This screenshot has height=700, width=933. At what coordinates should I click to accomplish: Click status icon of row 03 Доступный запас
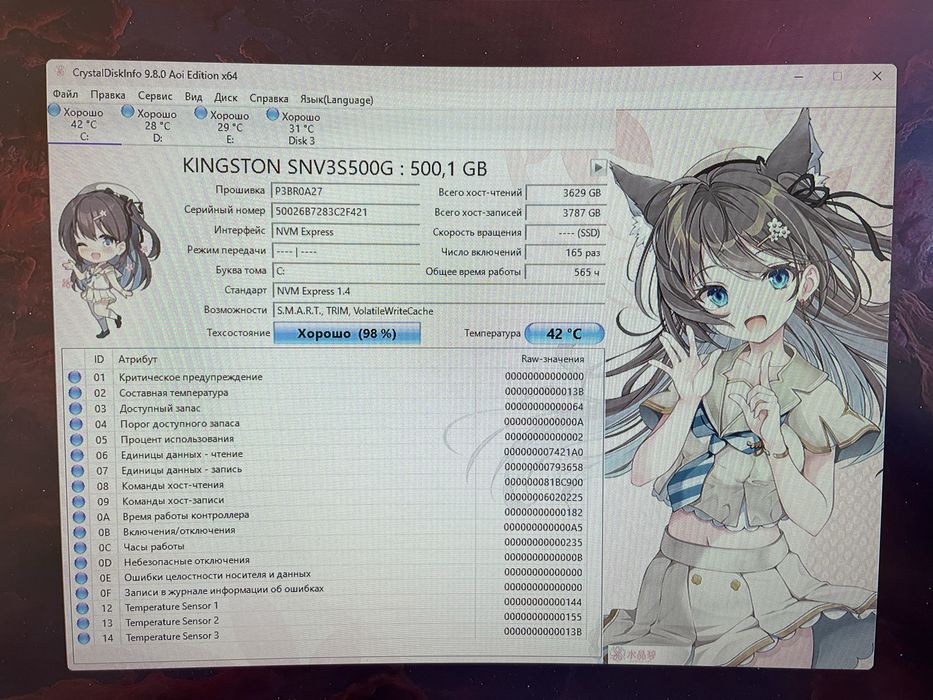[76, 408]
